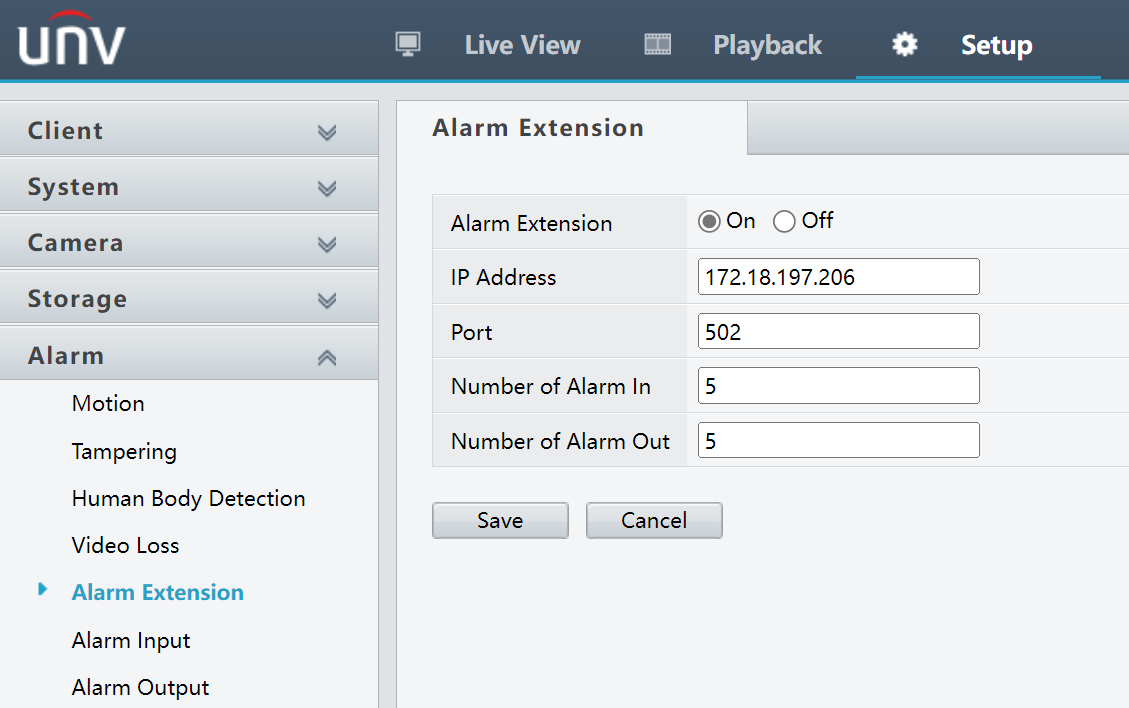
Task: Click the Playback film strip icon
Action: 656,44
